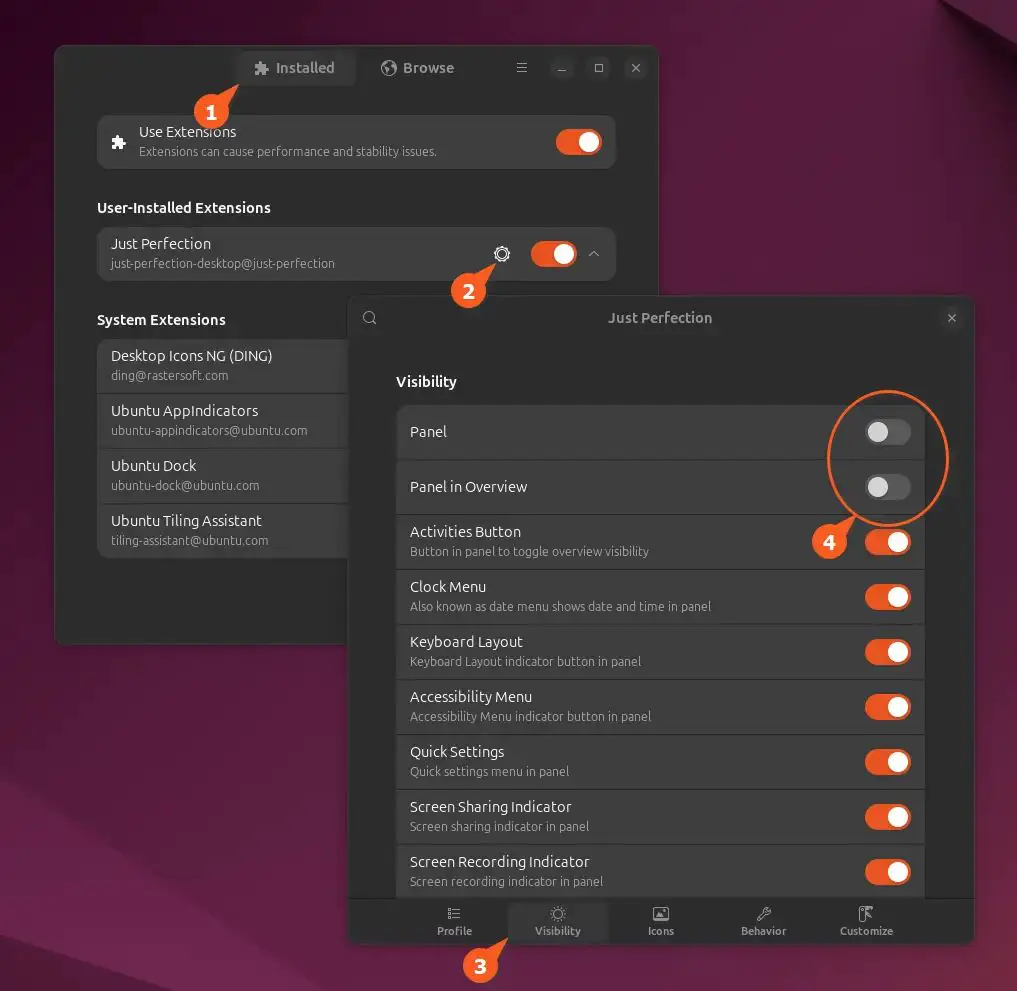Disable the Quick Settings toggle
The image size is (1017, 991).
click(x=887, y=762)
